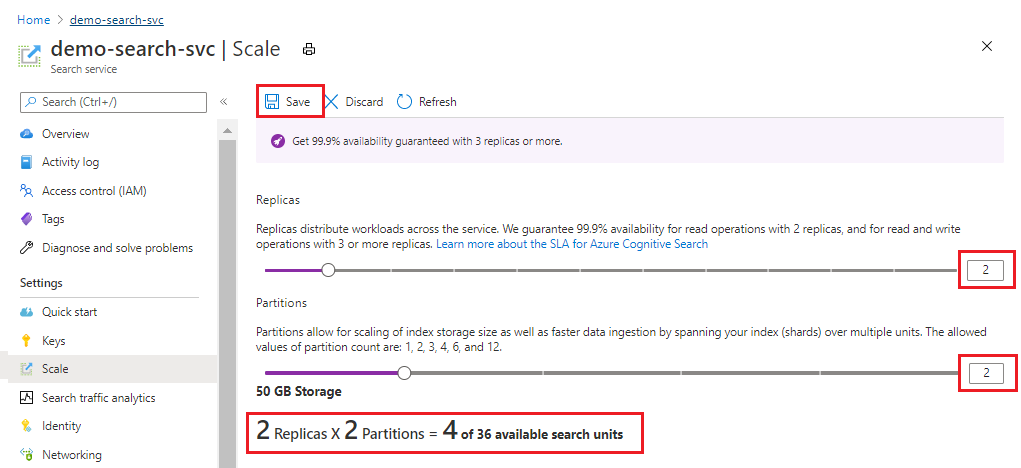Click the Partitions slider handle

[x=404, y=373]
